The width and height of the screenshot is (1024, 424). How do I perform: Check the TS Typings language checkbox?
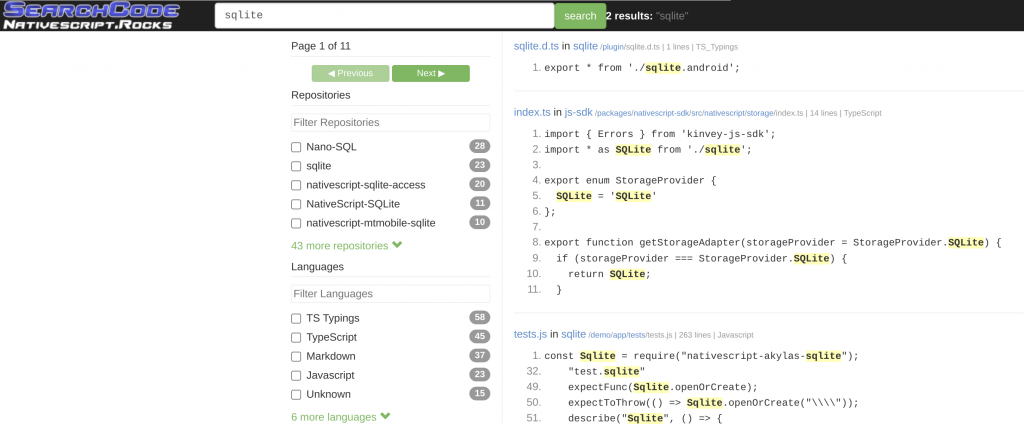(x=296, y=318)
